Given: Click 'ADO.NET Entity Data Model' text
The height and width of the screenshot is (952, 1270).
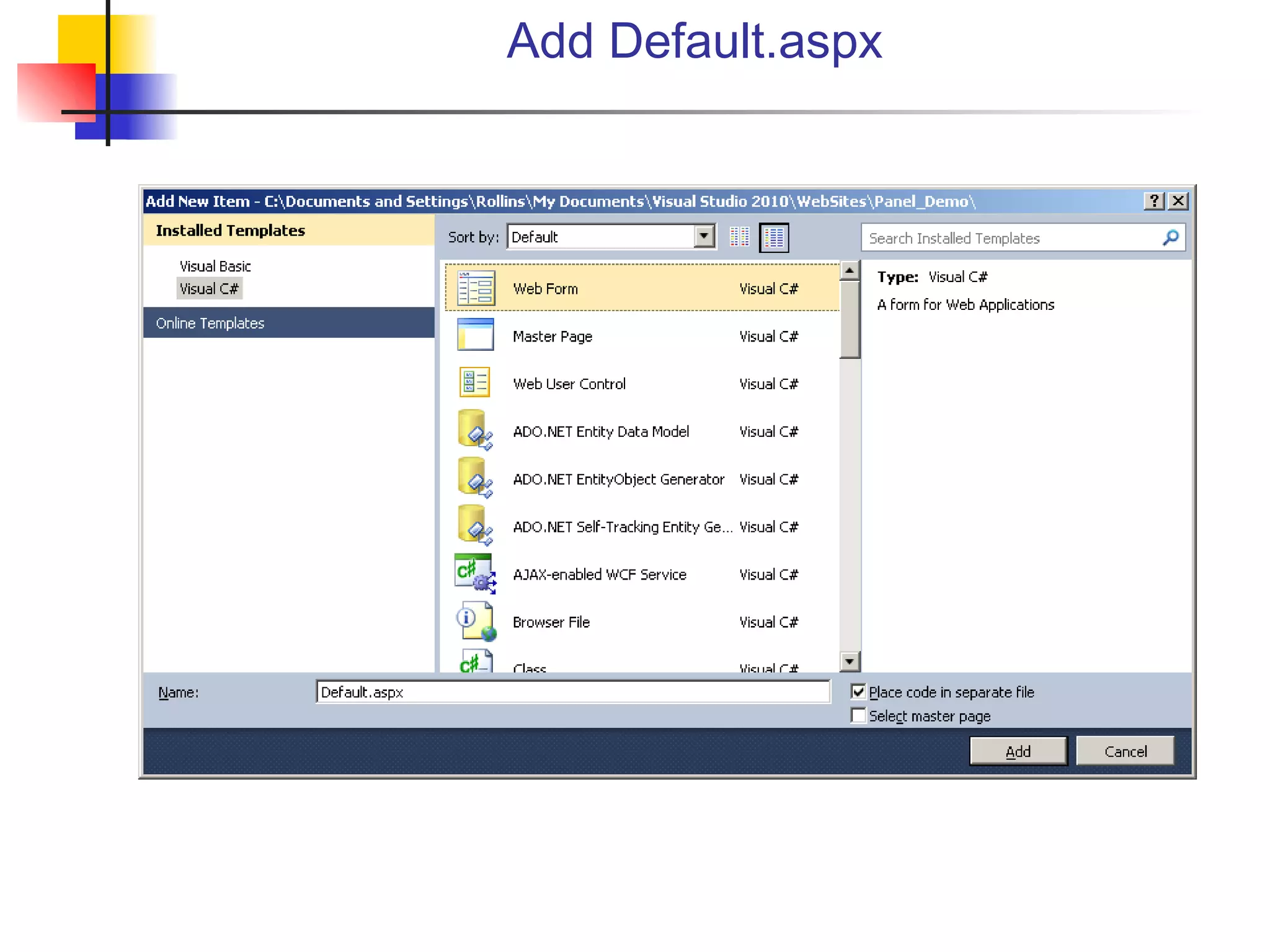Looking at the screenshot, I should point(601,432).
